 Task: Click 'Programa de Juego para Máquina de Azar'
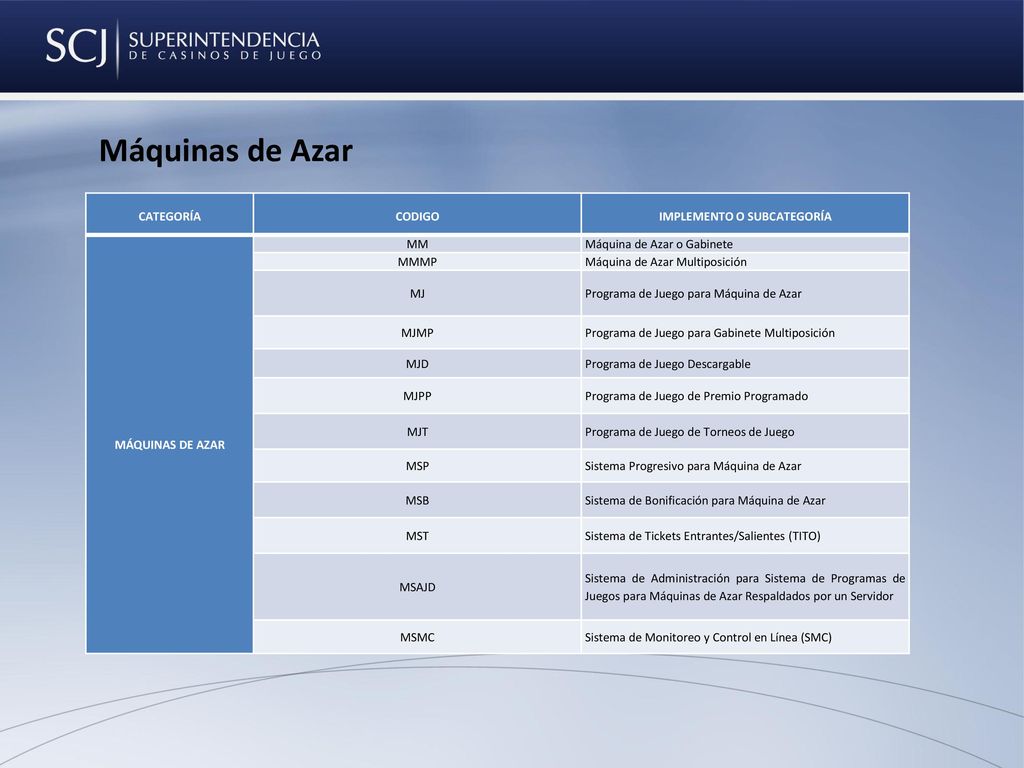click(x=693, y=294)
